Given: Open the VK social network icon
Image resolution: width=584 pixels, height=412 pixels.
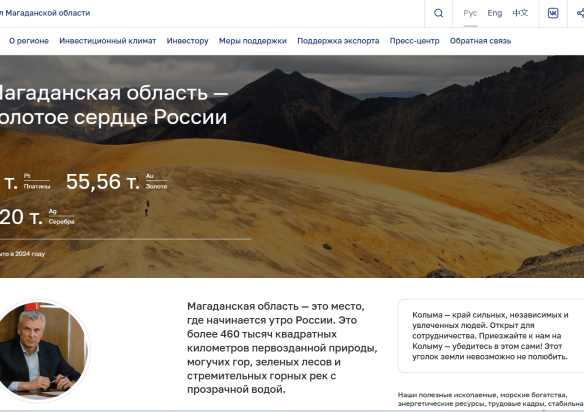Looking at the screenshot, I should click(553, 13).
